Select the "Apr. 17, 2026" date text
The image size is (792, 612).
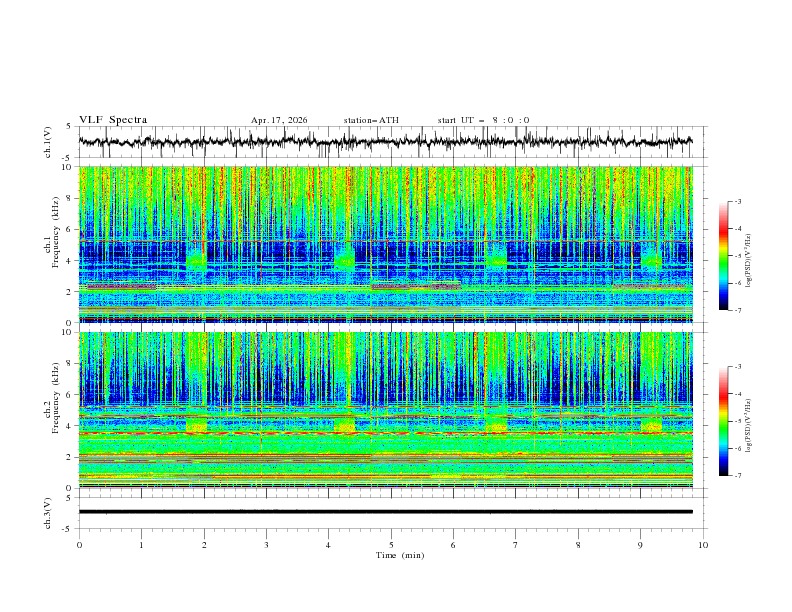tap(279, 120)
